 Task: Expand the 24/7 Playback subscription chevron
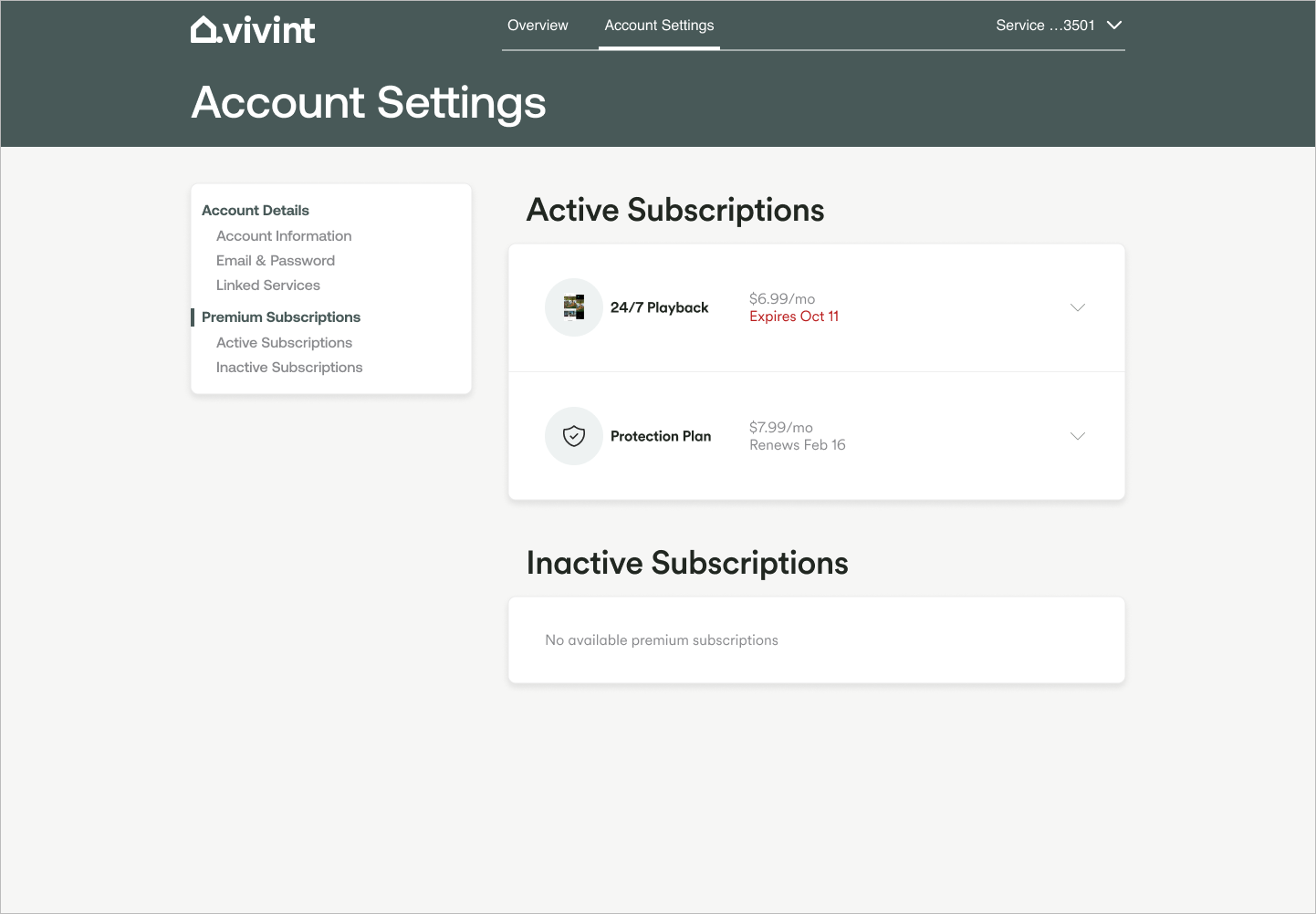(1077, 307)
